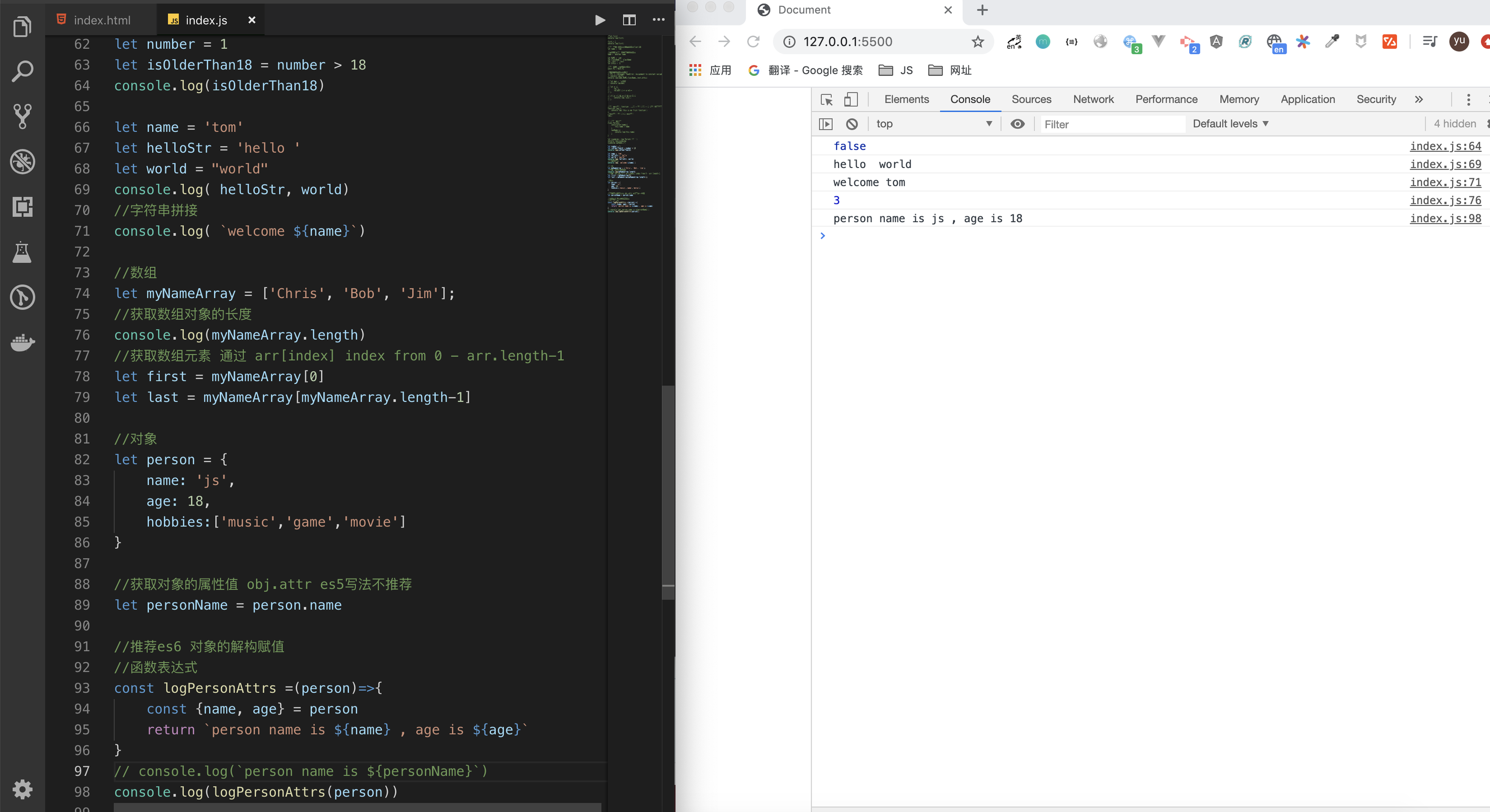
Task: Switch to the Network tab
Action: [1093, 100]
